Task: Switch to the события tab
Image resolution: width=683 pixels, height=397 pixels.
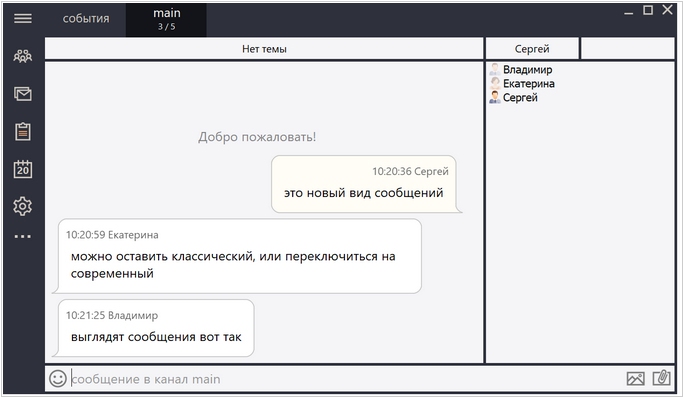Action: pyautogui.click(x=86, y=18)
